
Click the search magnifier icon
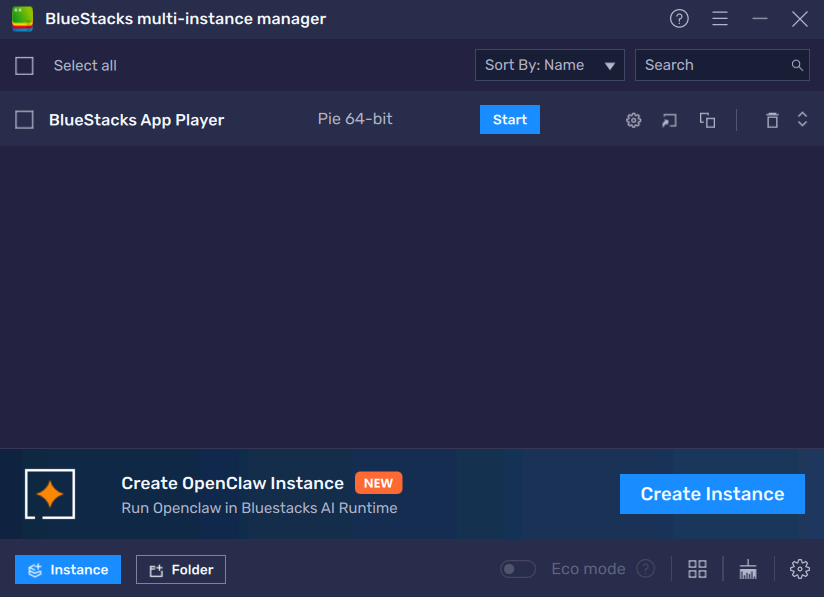797,65
